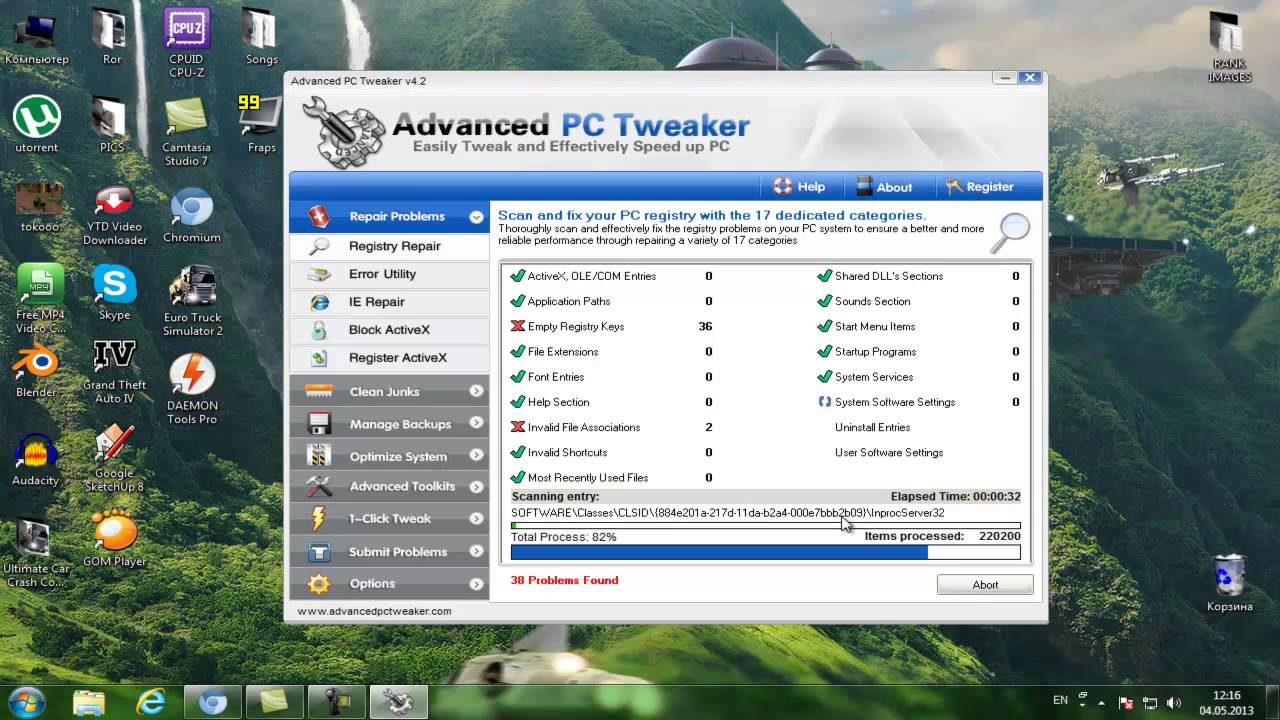Select the Blender desktop icon
Viewport: 1280px width, 720px height.
[36, 370]
